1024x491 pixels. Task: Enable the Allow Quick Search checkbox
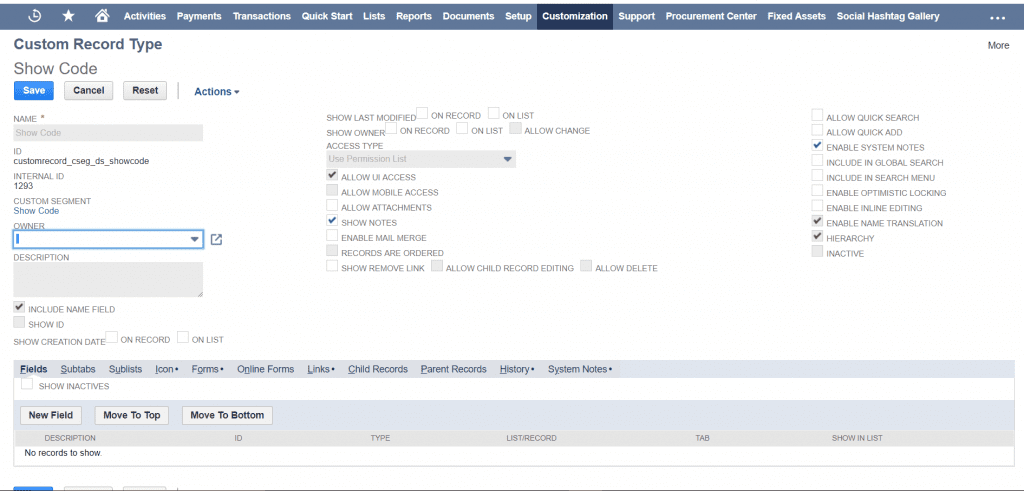(x=818, y=117)
